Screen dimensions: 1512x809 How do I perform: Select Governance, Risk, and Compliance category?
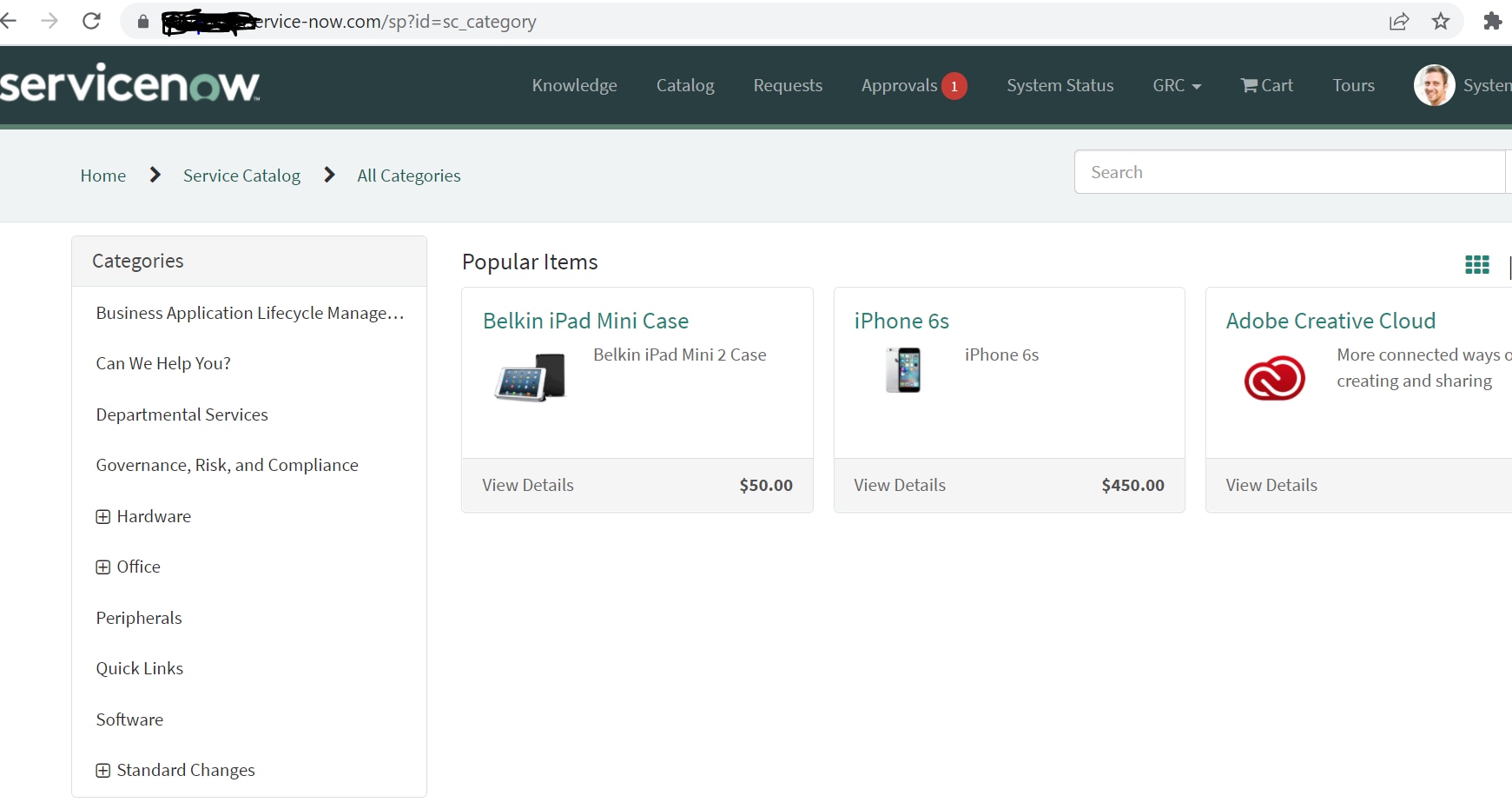click(x=227, y=465)
